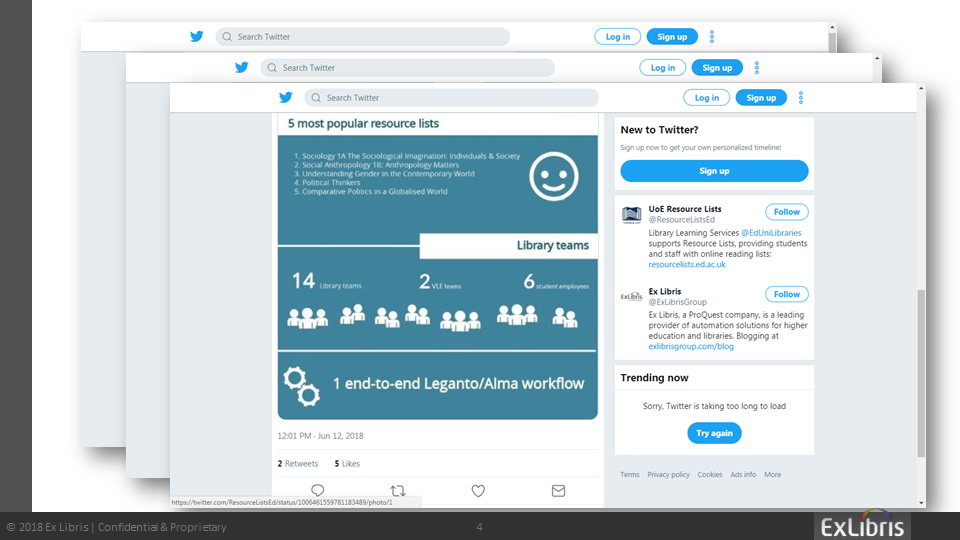The width and height of the screenshot is (960, 540).
Task: Open the Ex Libris profile logo avatar
Action: point(631,296)
